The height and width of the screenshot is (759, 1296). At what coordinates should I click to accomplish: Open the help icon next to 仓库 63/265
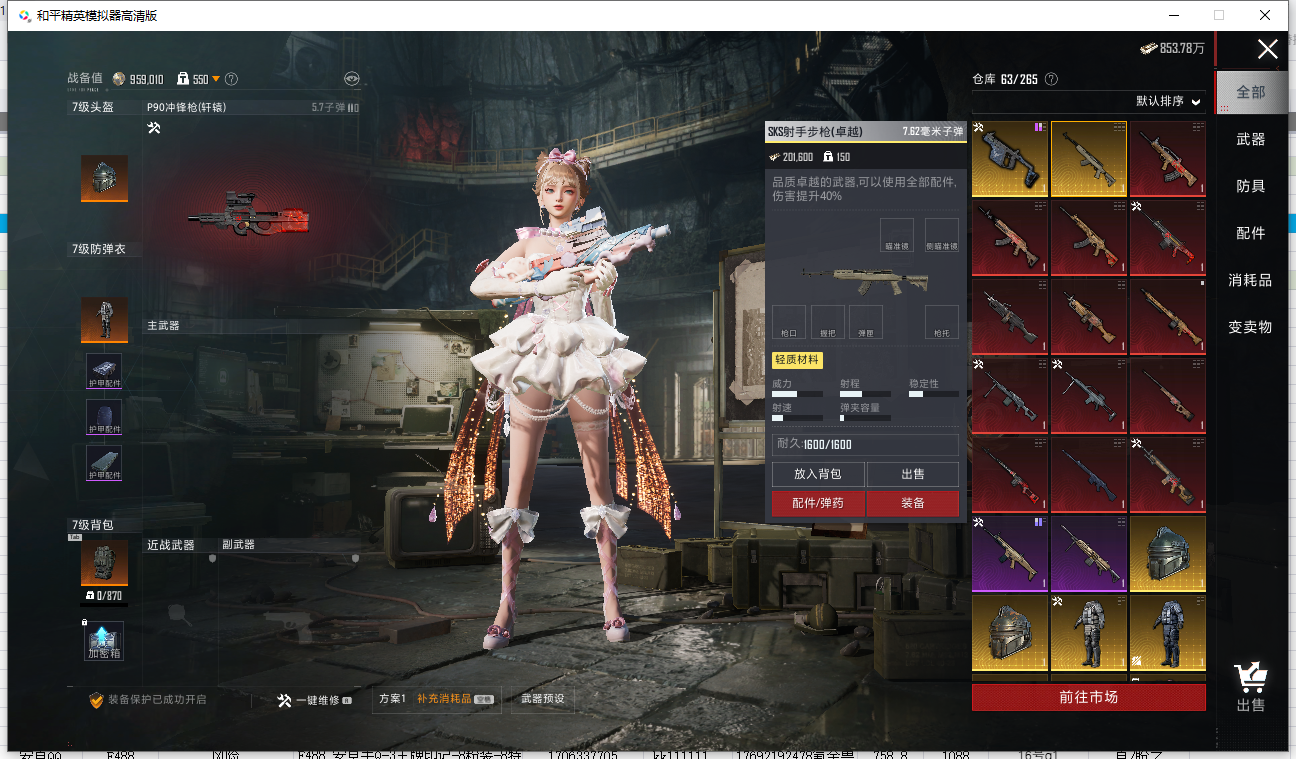tap(1051, 79)
